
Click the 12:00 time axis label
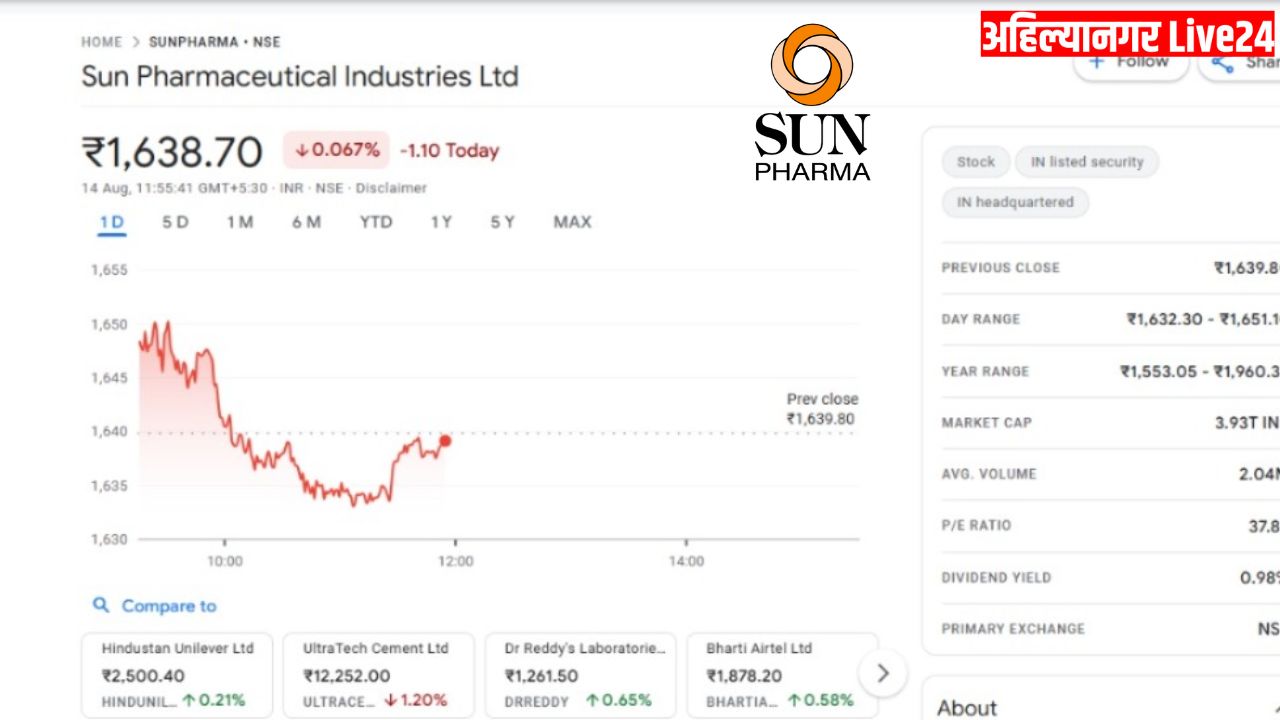point(455,561)
